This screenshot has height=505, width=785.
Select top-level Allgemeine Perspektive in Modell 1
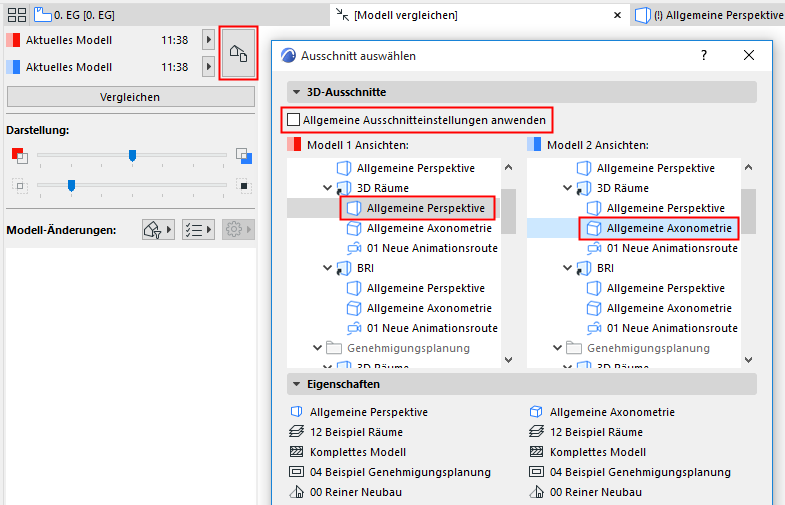416,168
